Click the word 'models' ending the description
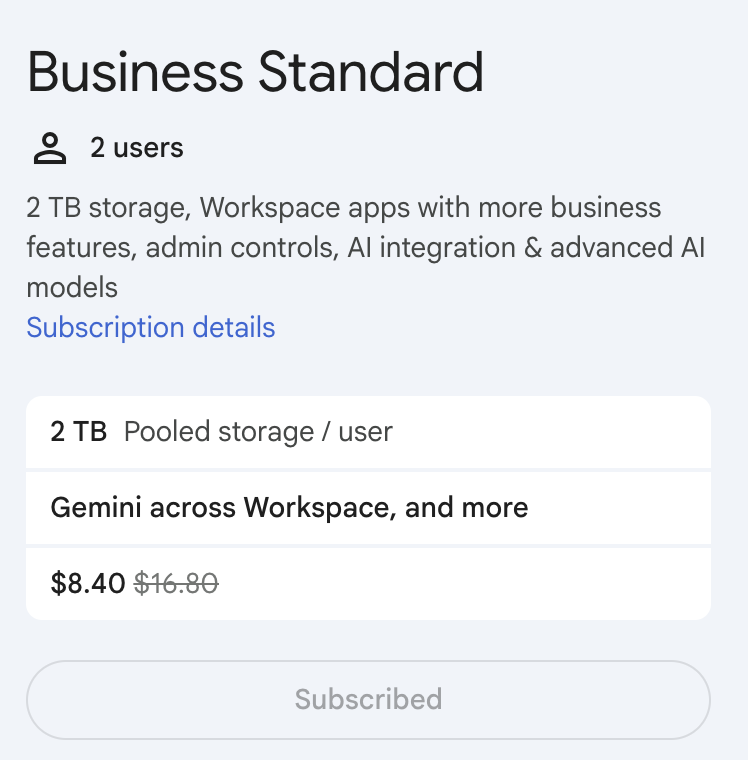This screenshot has width=748, height=760. click(x=72, y=288)
